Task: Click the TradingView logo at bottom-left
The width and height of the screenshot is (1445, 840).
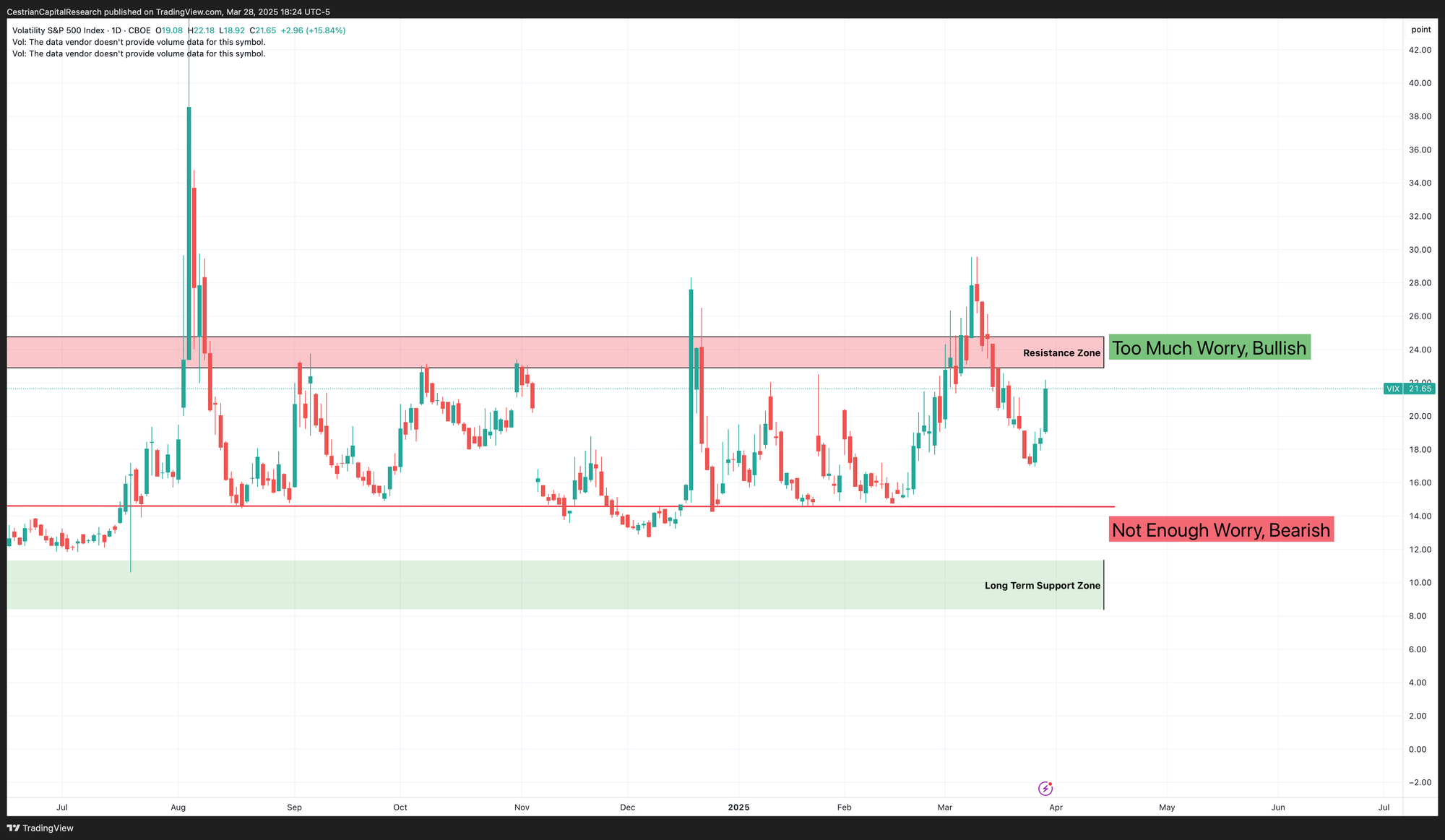Action: coord(41,828)
